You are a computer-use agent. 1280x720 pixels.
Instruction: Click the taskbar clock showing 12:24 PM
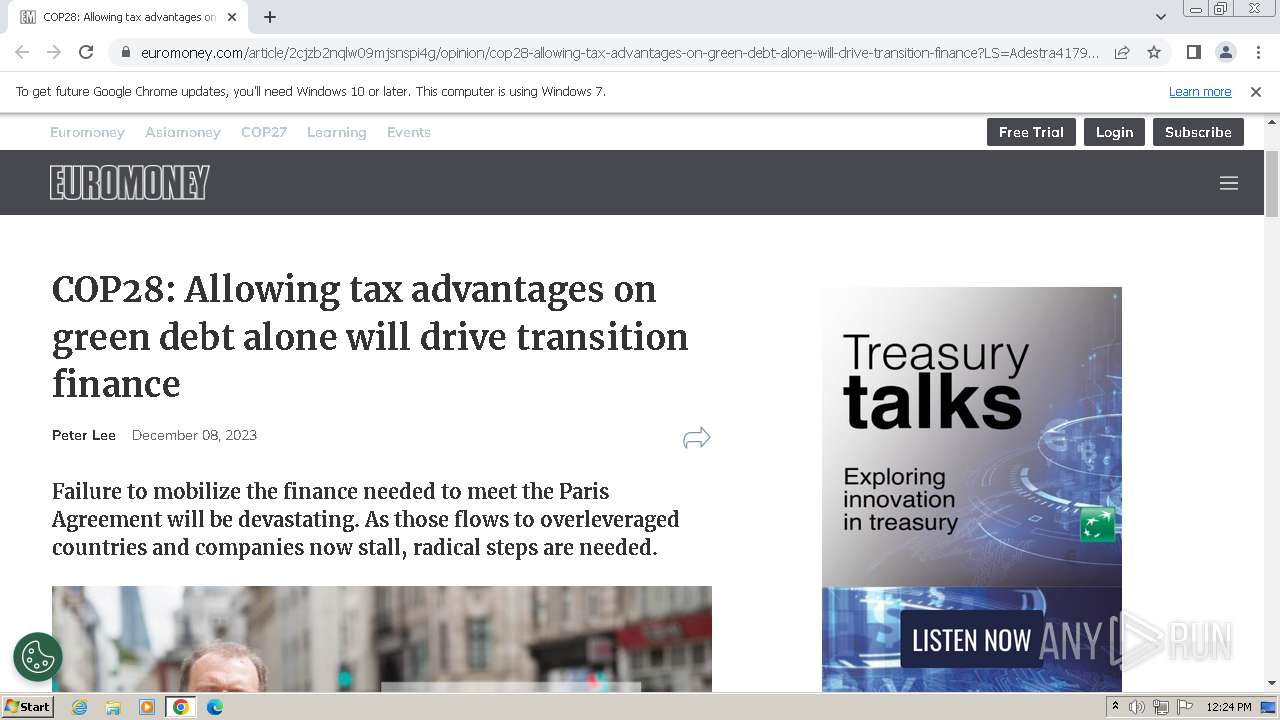point(1229,707)
